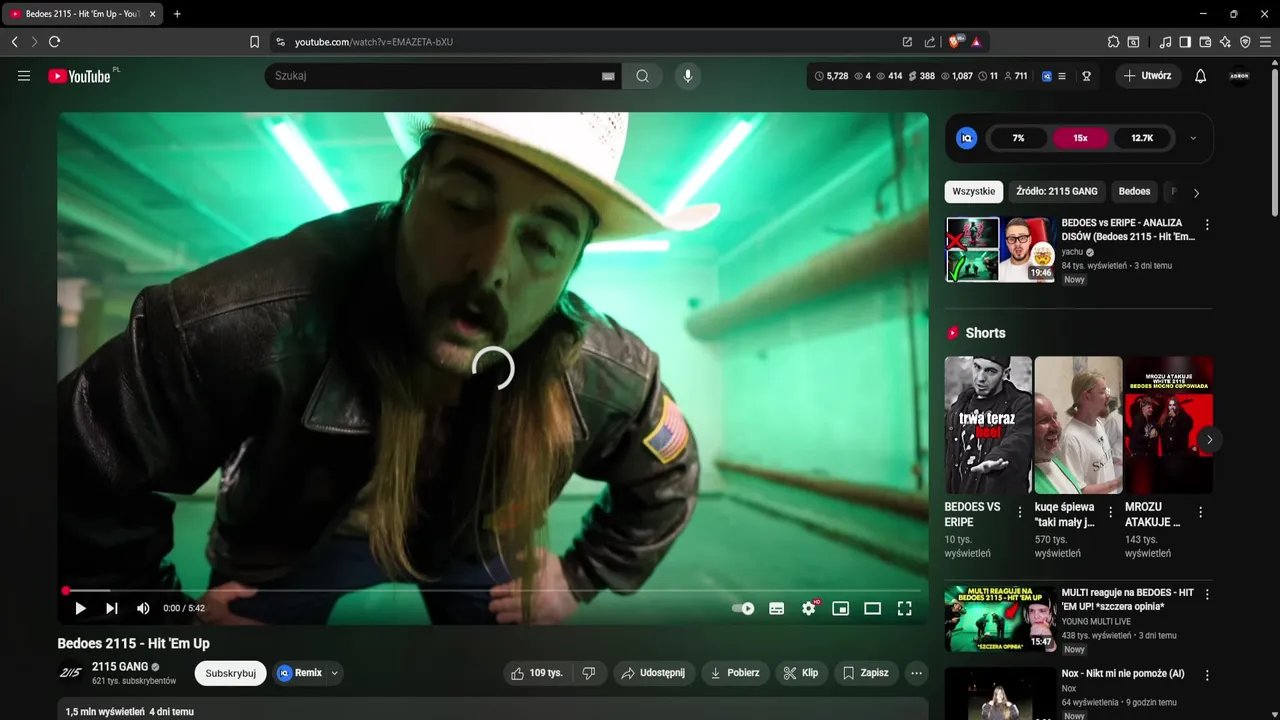Click the Pobierz download button
This screenshot has width=1280, height=720.
(735, 673)
